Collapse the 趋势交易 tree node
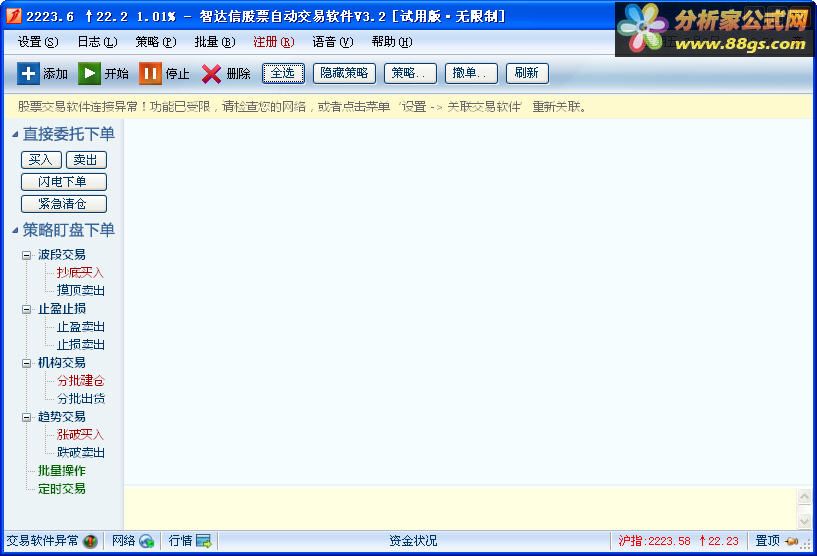This screenshot has width=817, height=556. 26,417
